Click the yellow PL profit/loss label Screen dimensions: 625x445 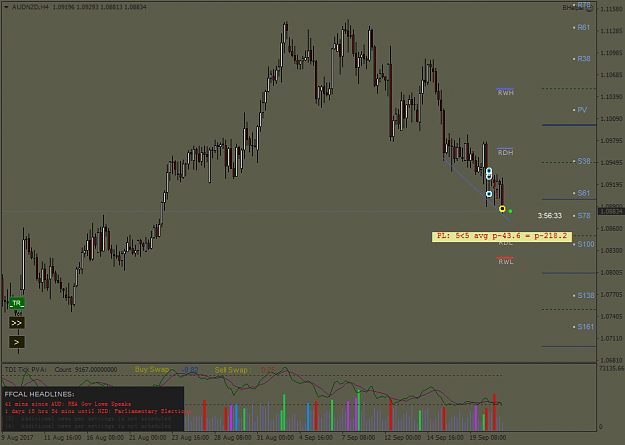click(x=502, y=236)
